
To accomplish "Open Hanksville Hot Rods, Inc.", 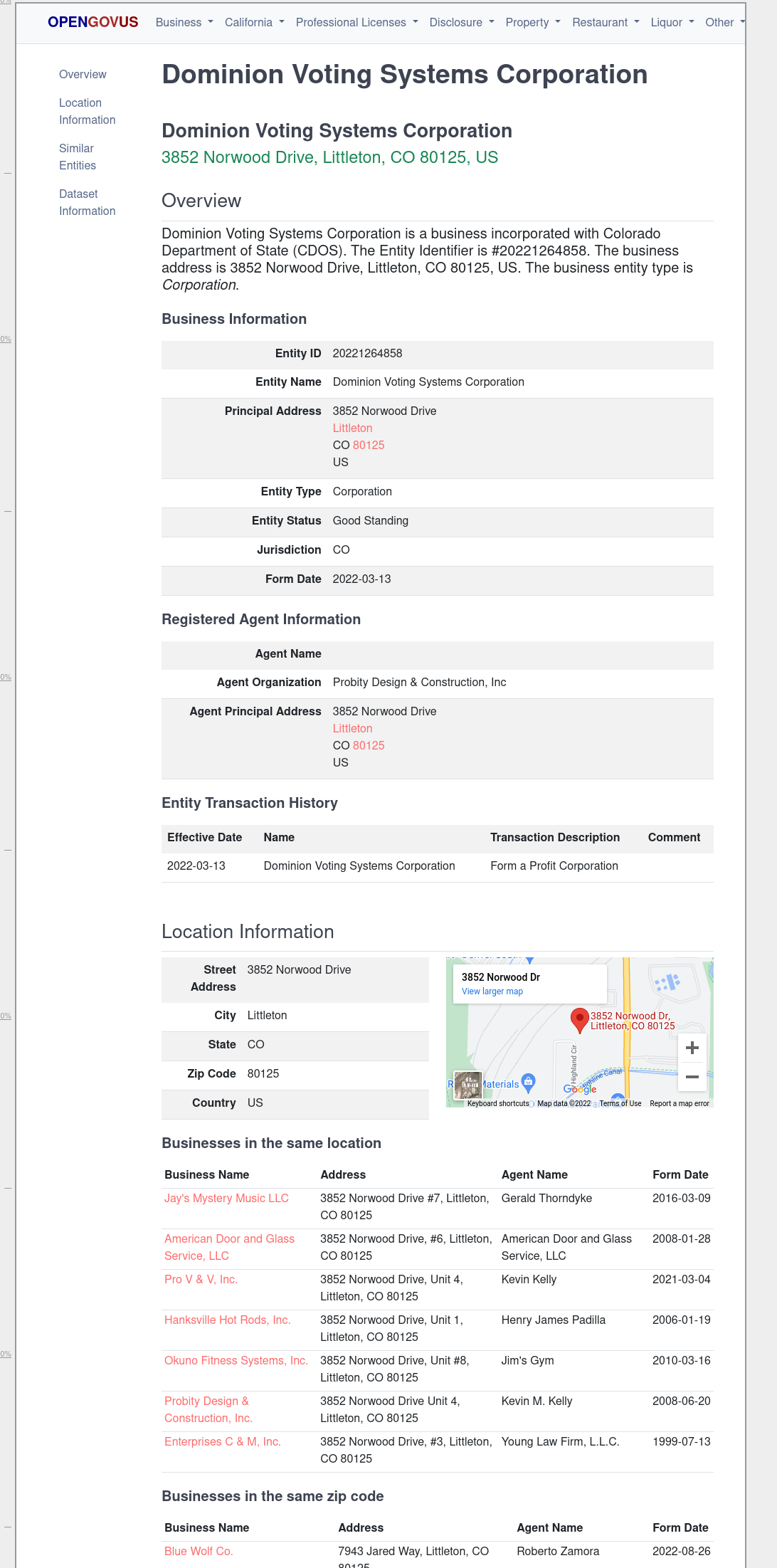I will coord(228,1320).
